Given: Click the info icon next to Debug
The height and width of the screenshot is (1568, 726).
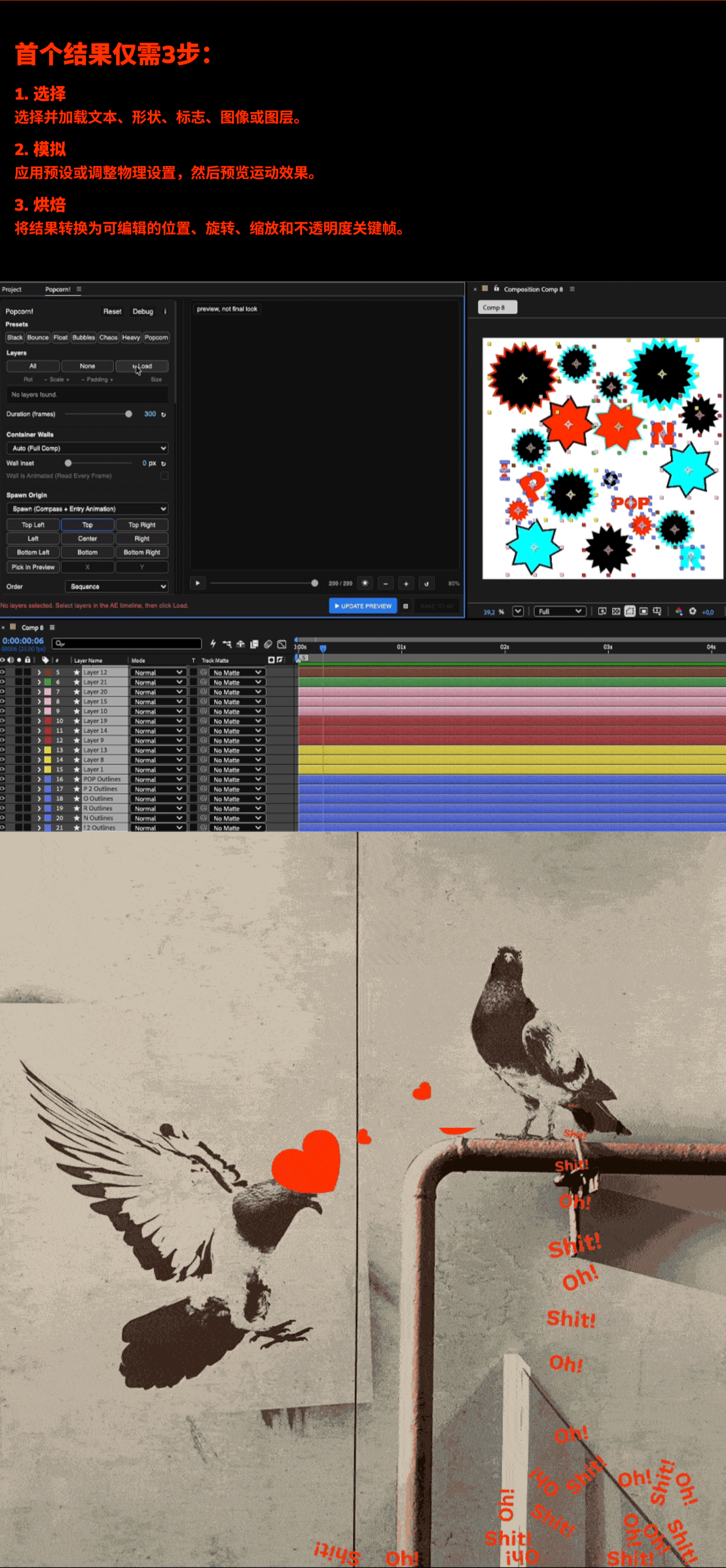Looking at the screenshot, I should 165,311.
